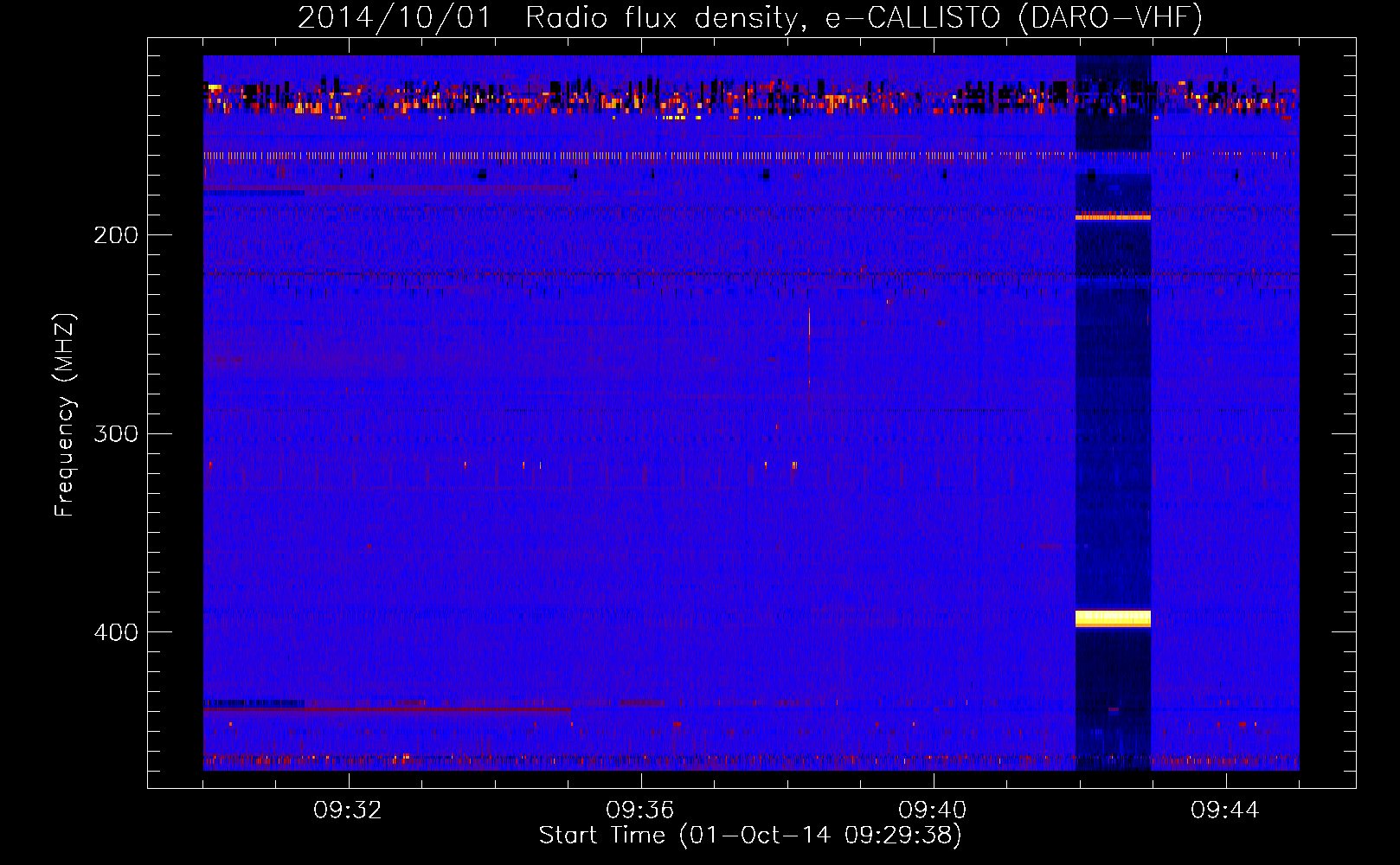Click the date "2014/10/01" in the title
This screenshot has width=1400, height=865.
[x=395, y=17]
